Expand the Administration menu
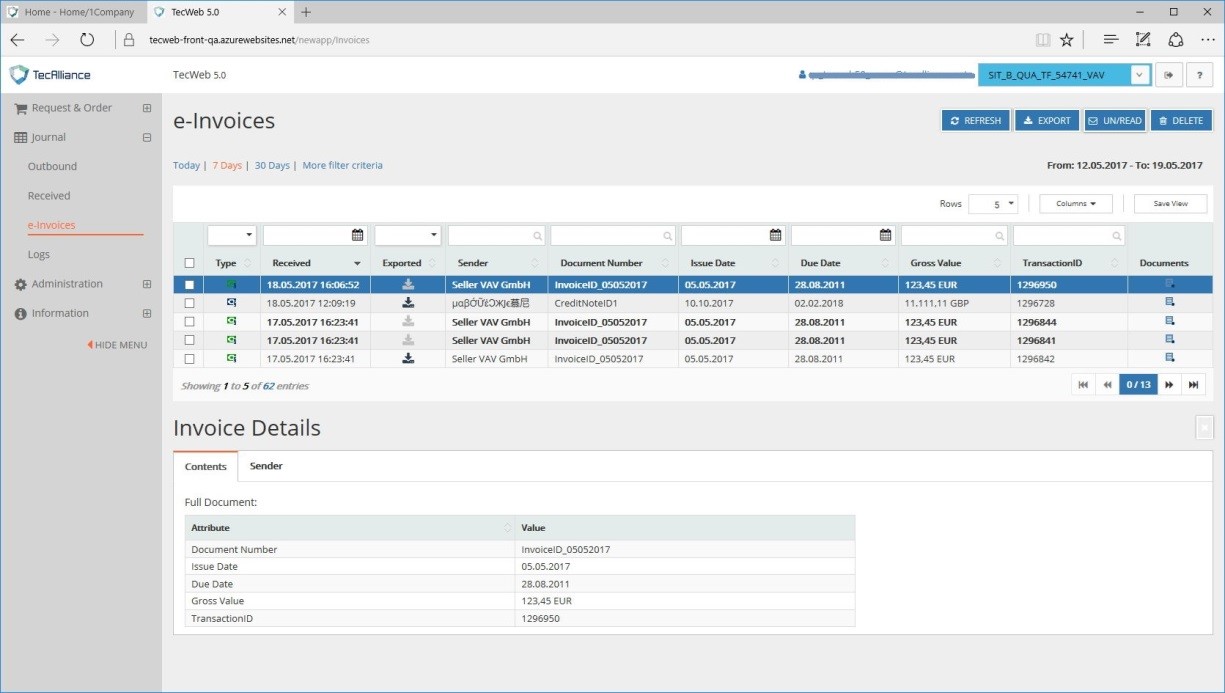 click(x=147, y=284)
